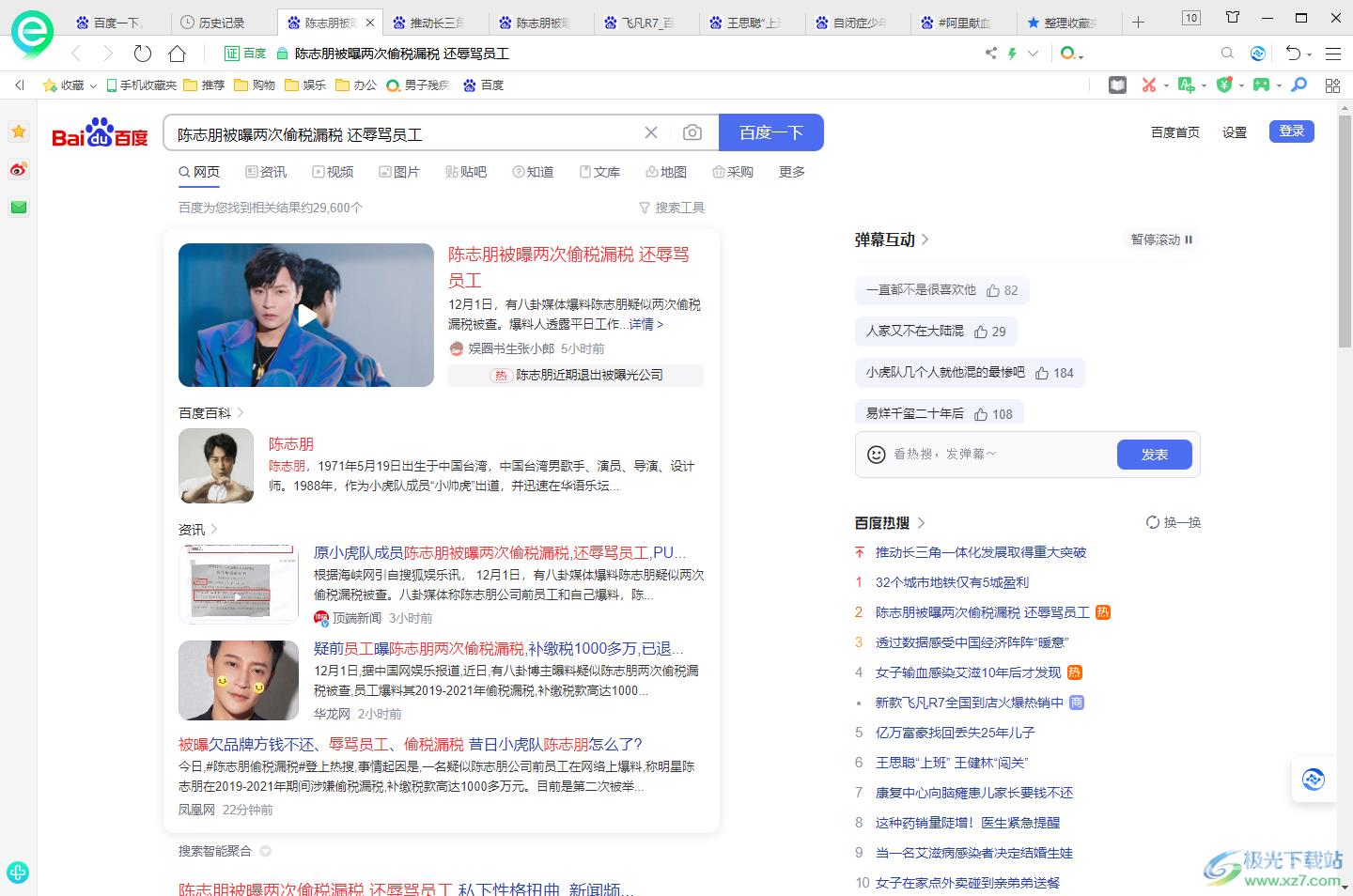Open the 搜索工具 filter
The image size is (1353, 896).
[672, 208]
